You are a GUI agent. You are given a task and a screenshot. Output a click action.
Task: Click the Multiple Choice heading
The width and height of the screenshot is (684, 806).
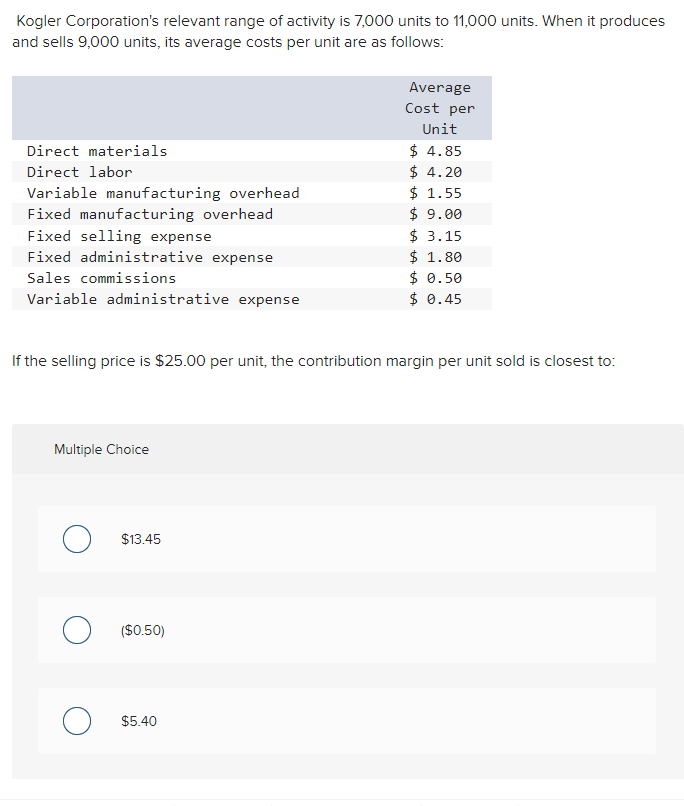(x=101, y=449)
